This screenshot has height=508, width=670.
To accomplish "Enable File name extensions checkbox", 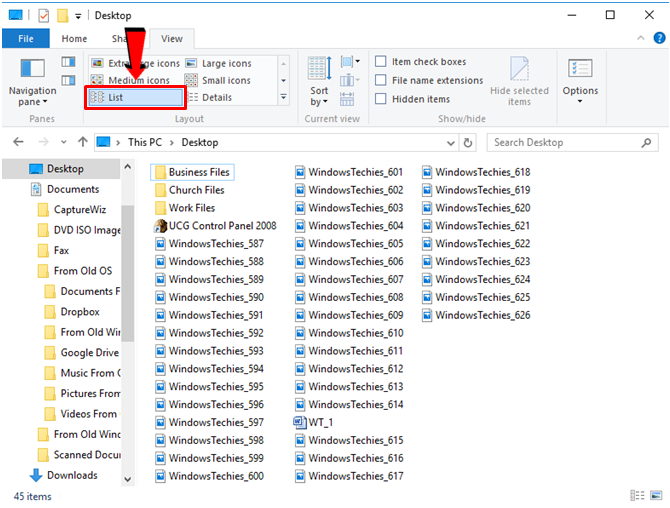I will [x=429, y=80].
